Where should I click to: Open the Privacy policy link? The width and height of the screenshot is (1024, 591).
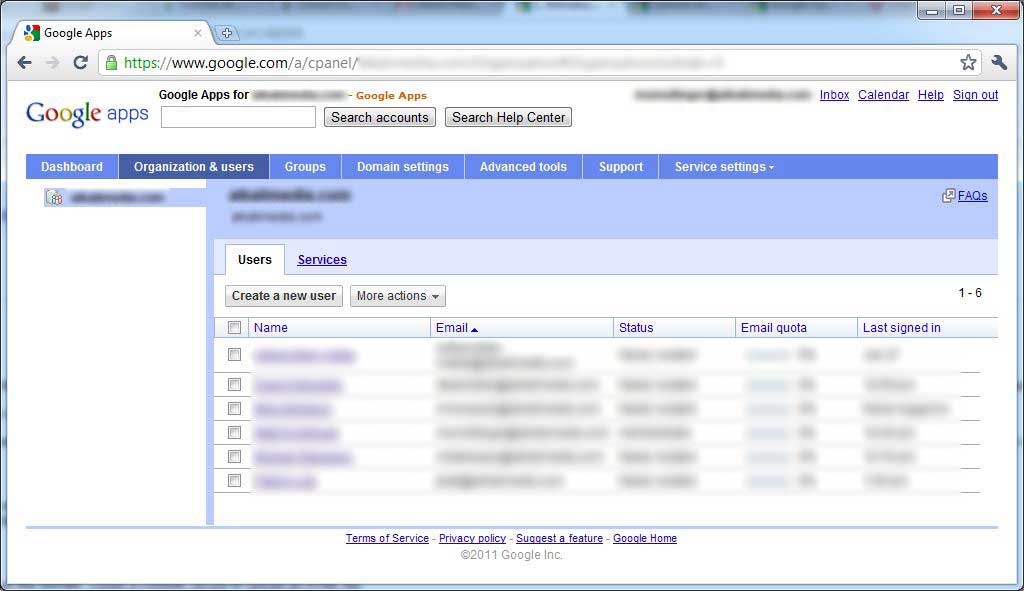point(472,538)
